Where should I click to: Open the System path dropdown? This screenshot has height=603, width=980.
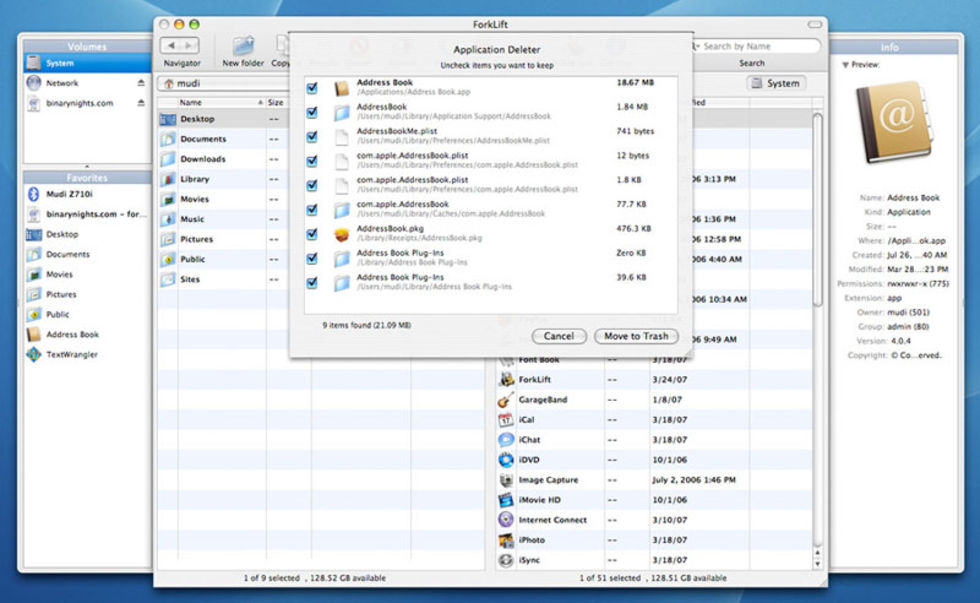tap(777, 84)
